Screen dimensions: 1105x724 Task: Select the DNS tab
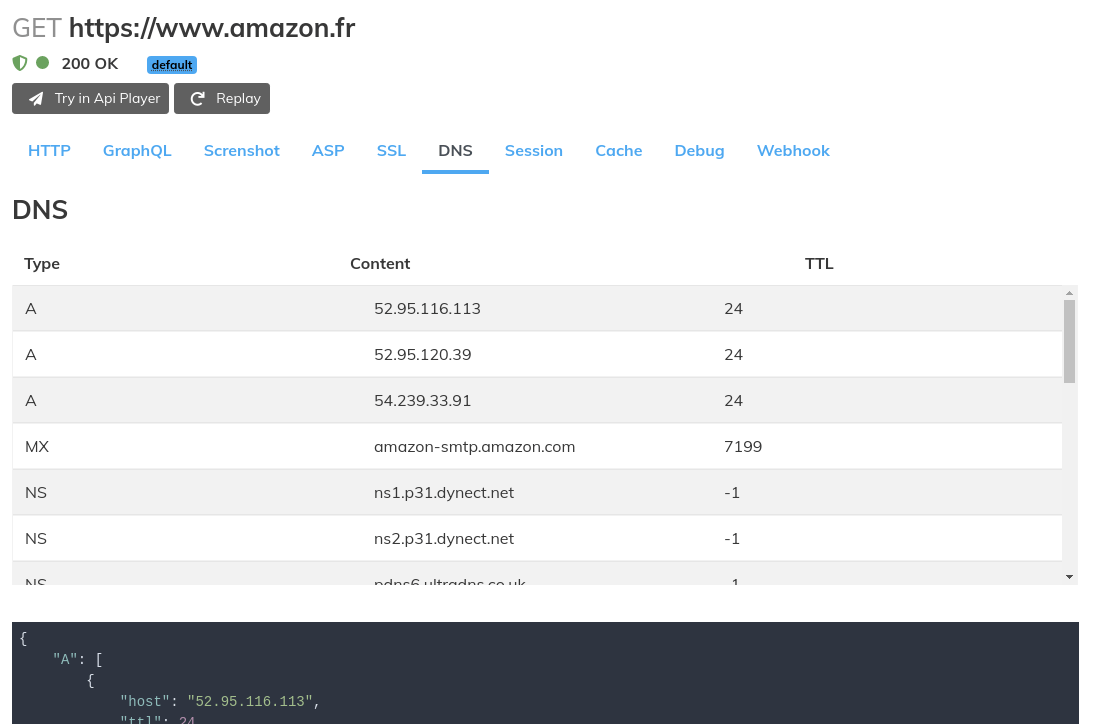coord(455,151)
